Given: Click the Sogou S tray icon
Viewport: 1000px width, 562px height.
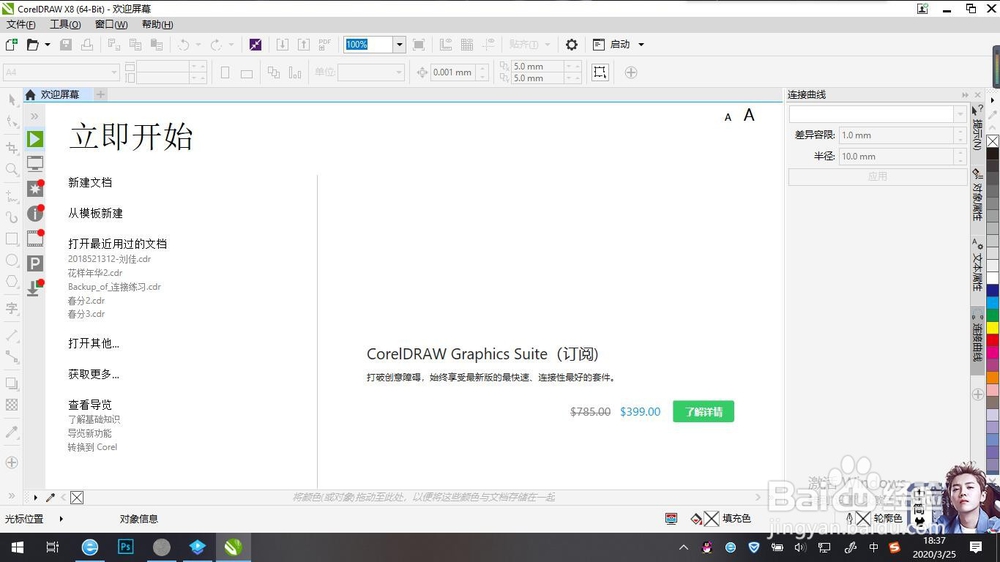Looking at the screenshot, I should coord(895,547).
